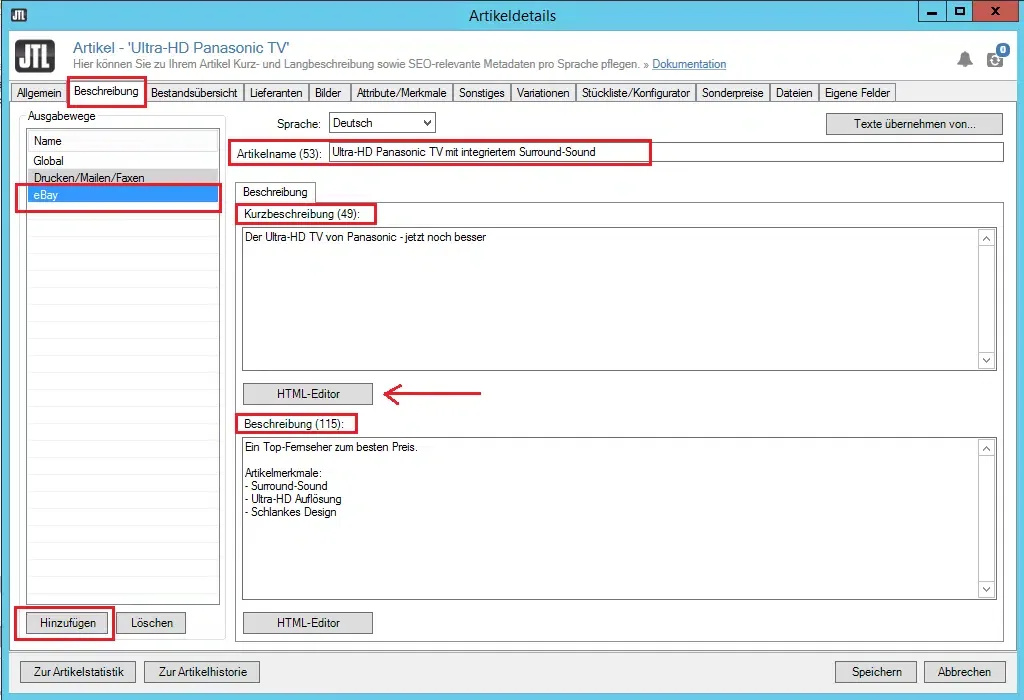Image resolution: width=1024 pixels, height=700 pixels.
Task: Select the Bilder tab
Action: coord(328,93)
